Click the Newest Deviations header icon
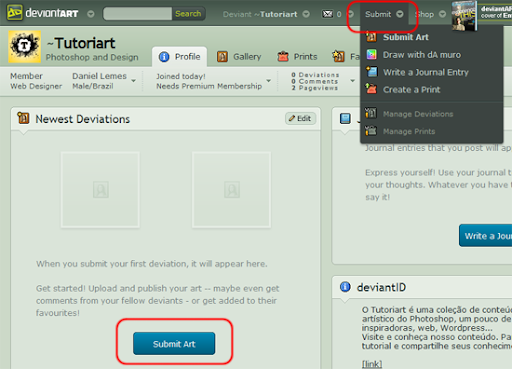Screen dimensions: 512x369 click(x=23, y=118)
